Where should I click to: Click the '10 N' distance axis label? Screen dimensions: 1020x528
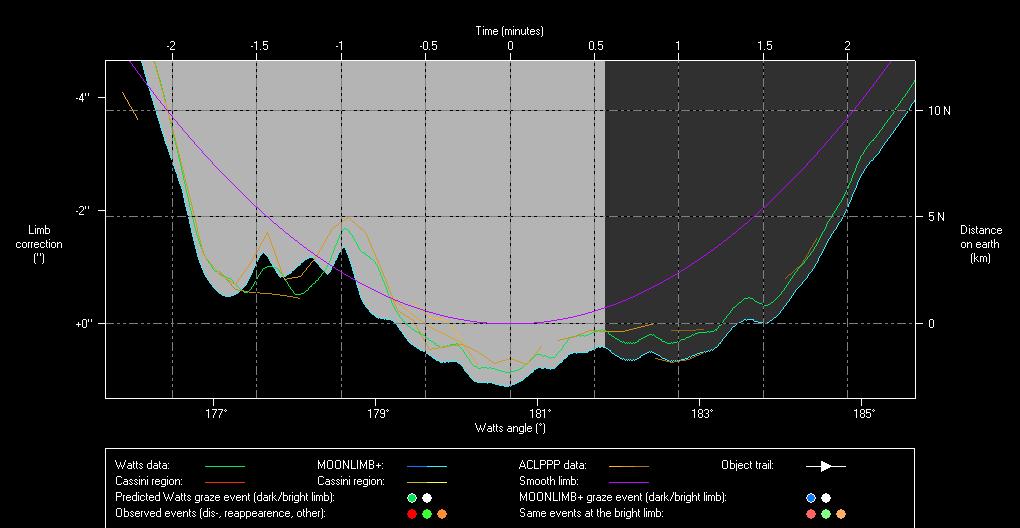point(939,110)
